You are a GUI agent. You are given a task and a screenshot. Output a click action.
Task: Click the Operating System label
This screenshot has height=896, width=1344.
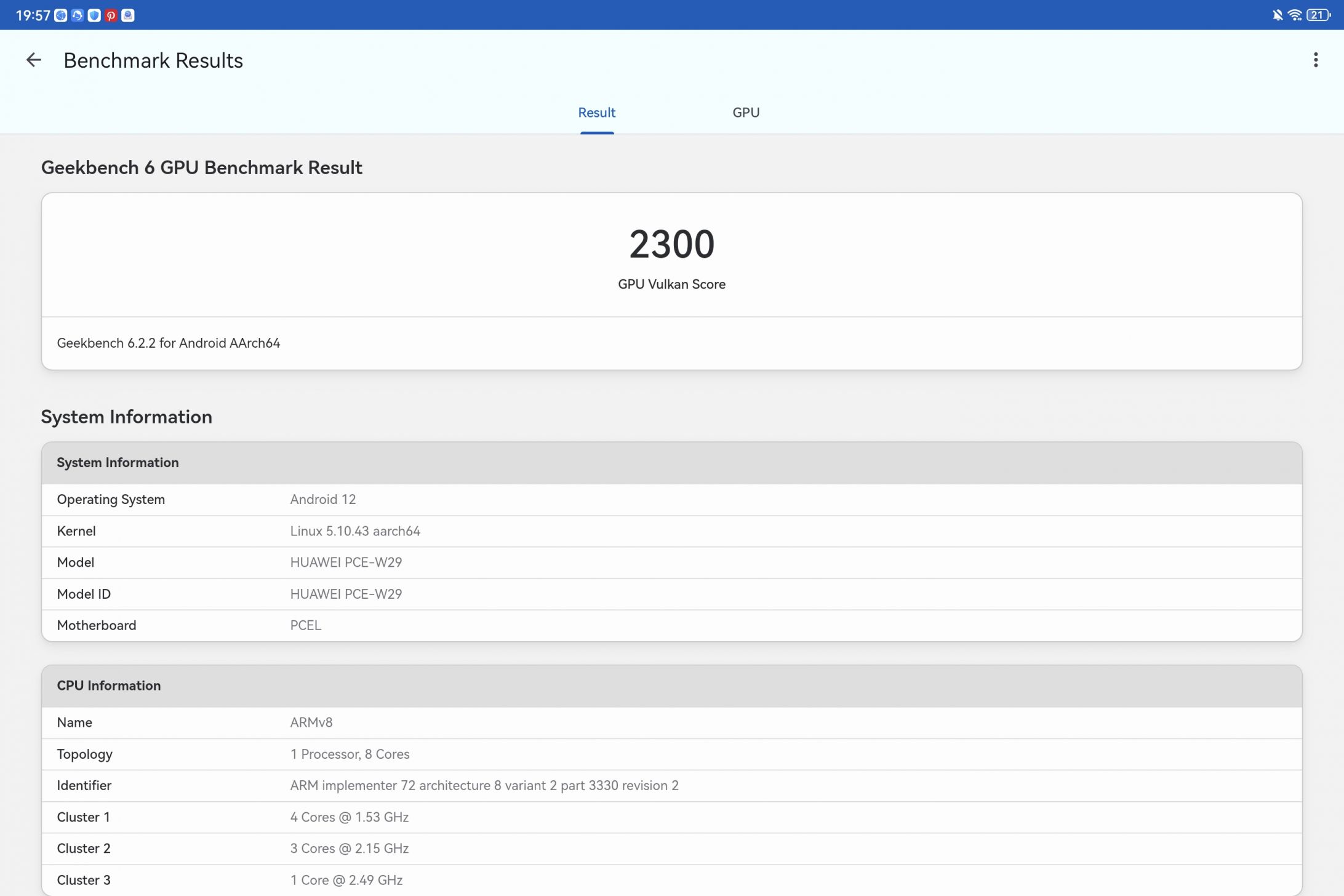coord(111,500)
